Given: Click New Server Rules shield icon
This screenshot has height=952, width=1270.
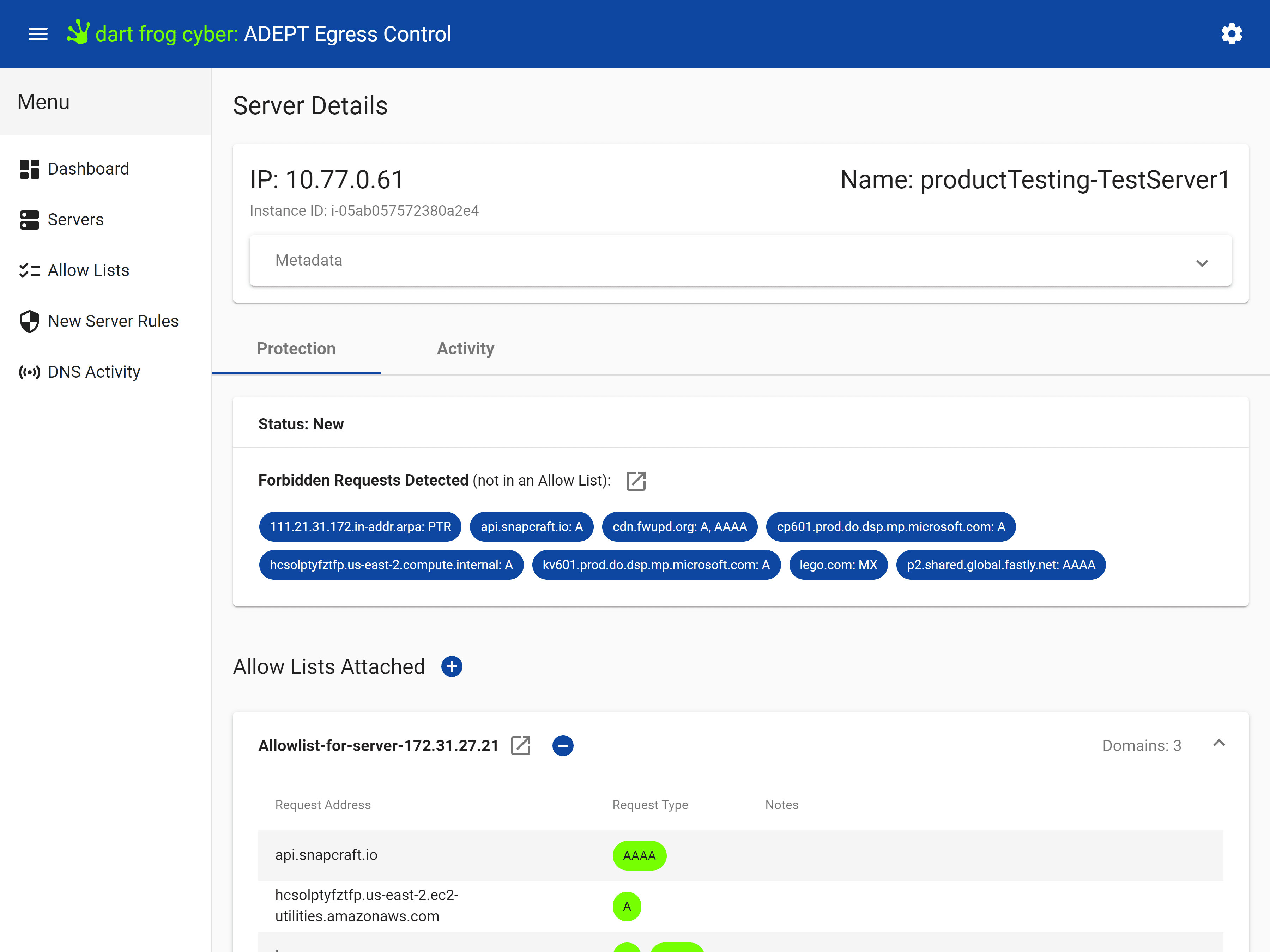Looking at the screenshot, I should 29,321.
